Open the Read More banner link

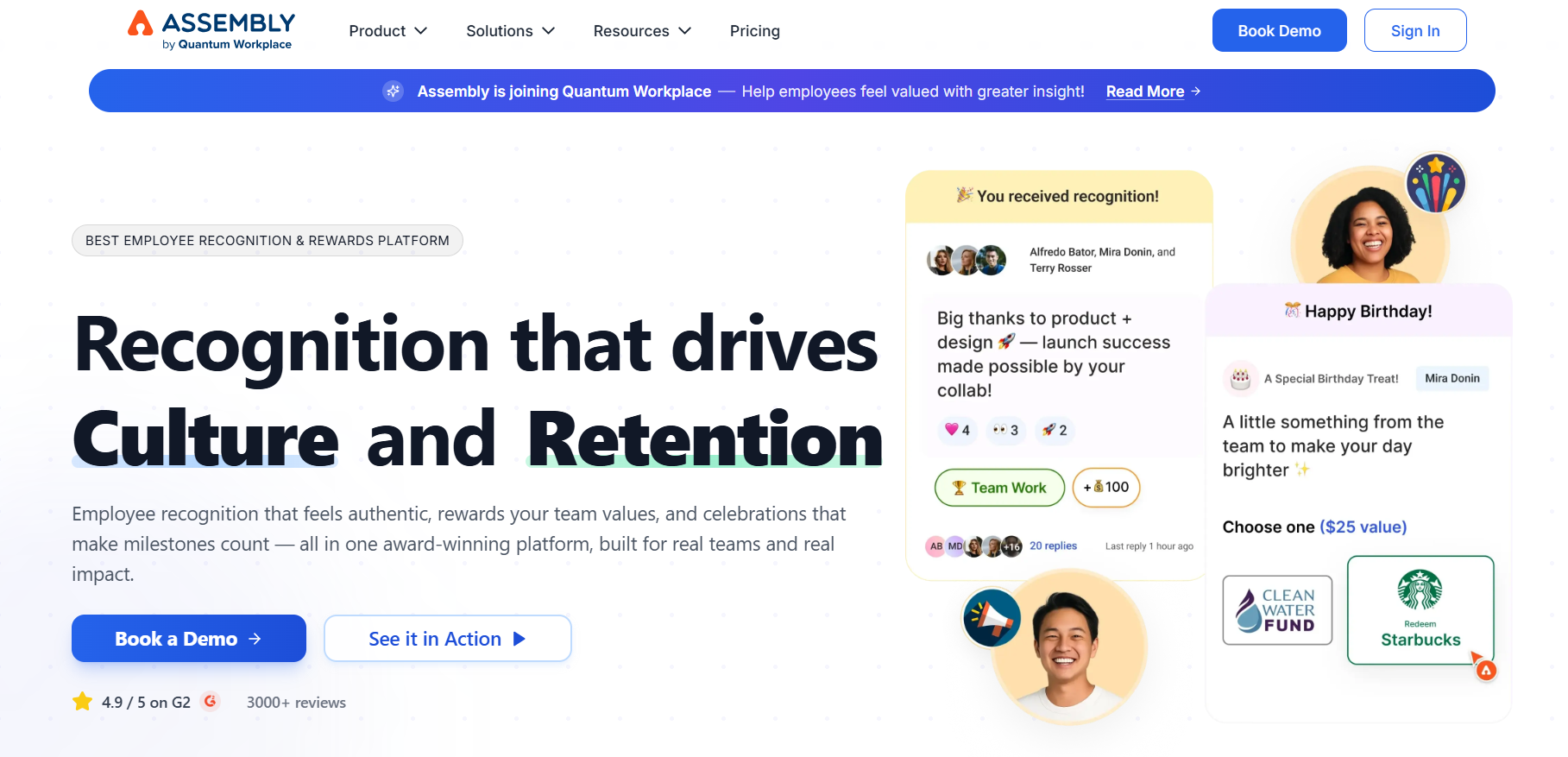pos(1154,91)
